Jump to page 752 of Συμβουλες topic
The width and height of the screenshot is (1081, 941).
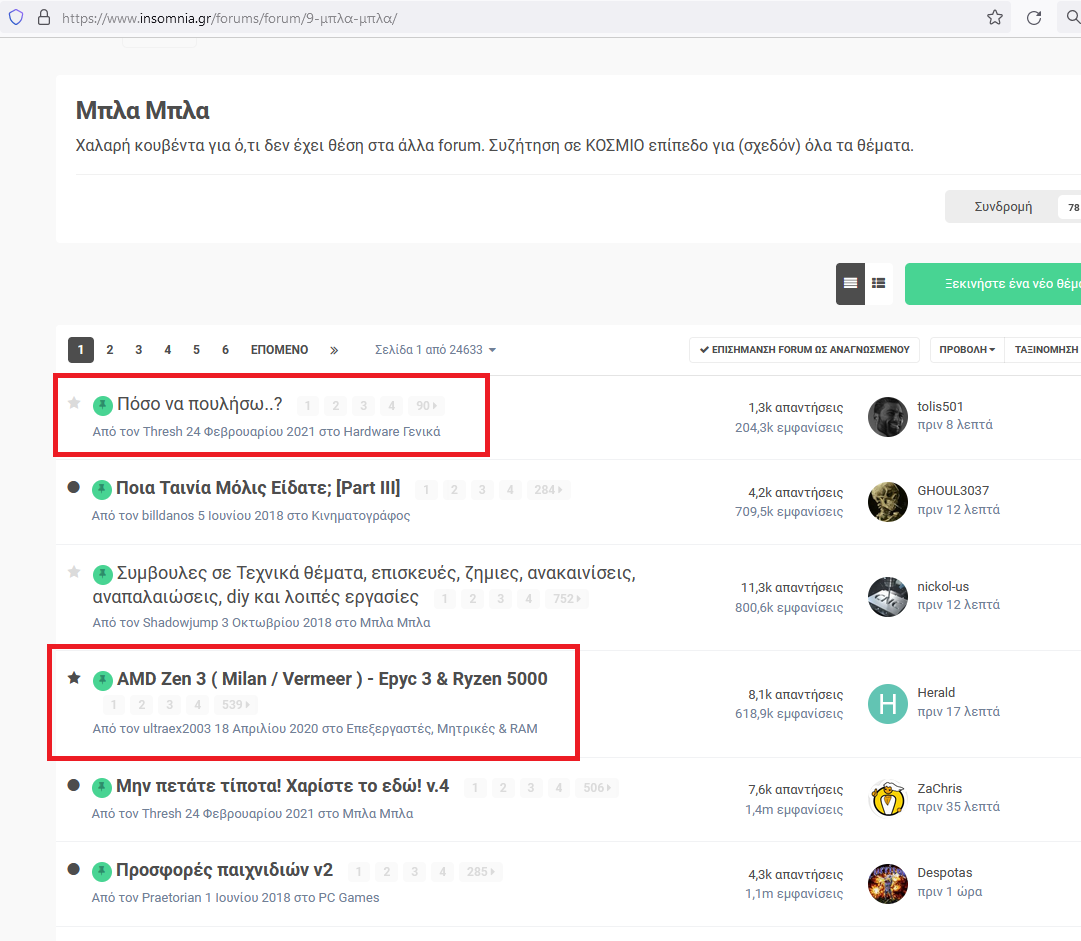pos(567,598)
